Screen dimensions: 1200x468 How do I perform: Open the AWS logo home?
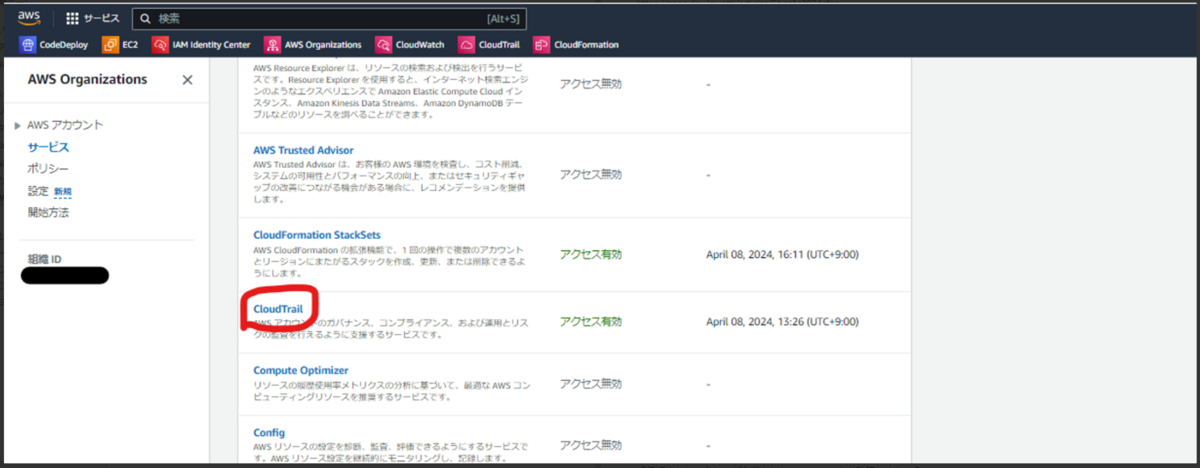click(x=29, y=18)
